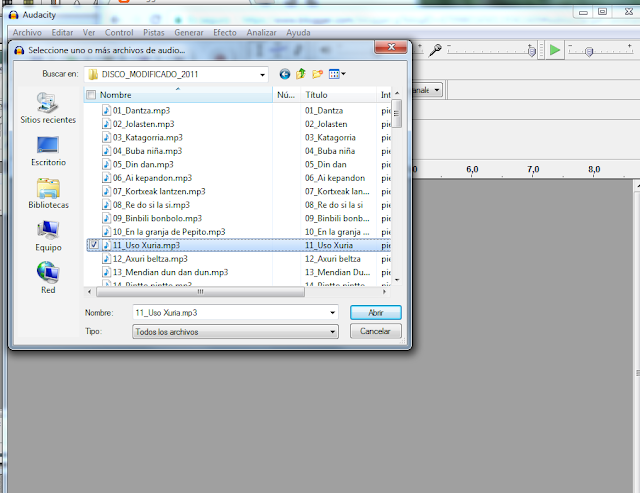Click the green Play button in Audacity

555,50
